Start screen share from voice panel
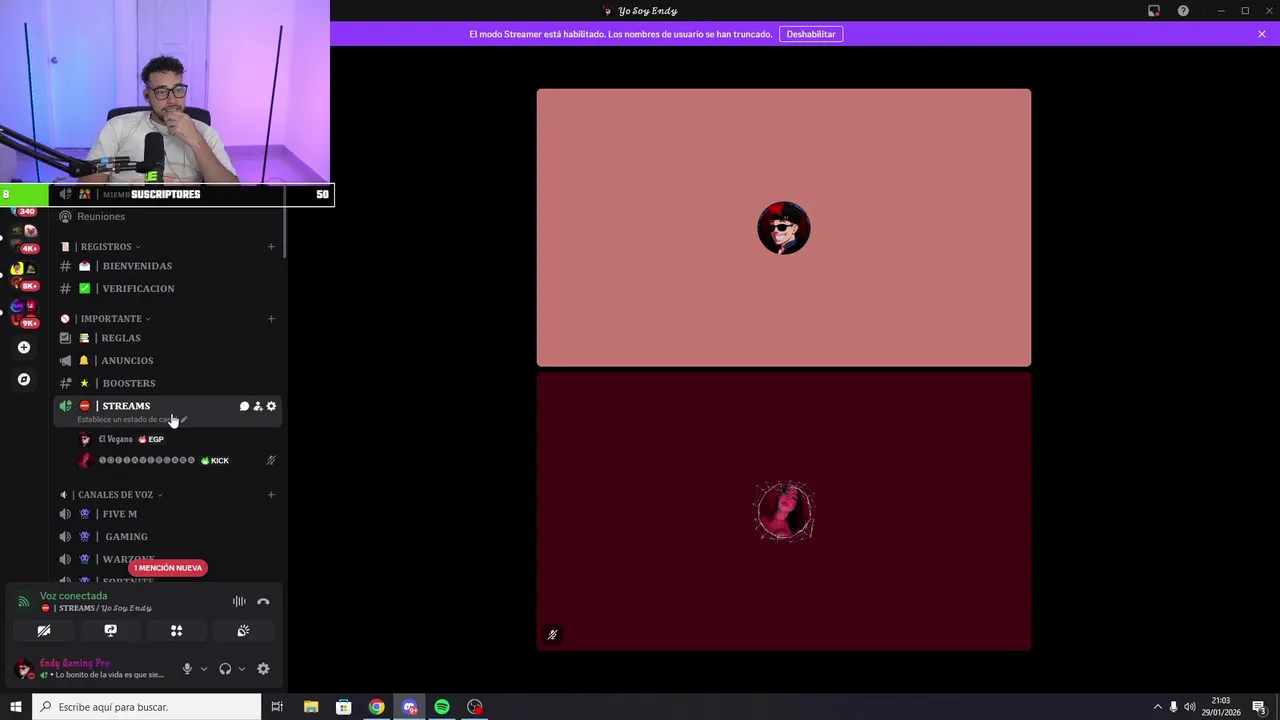 (x=110, y=631)
